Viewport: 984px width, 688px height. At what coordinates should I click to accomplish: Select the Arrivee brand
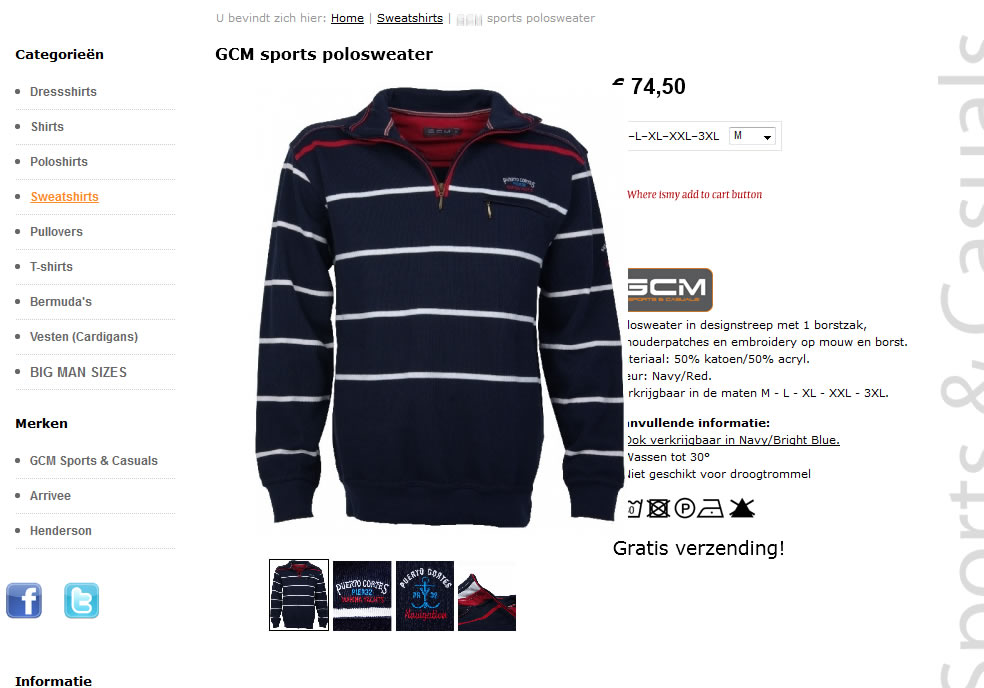coord(50,496)
